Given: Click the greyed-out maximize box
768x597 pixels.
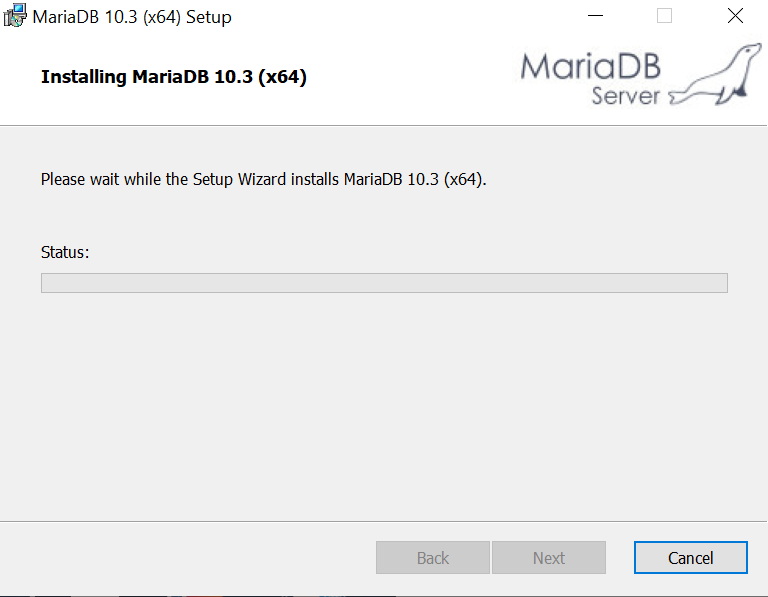Looking at the screenshot, I should (x=664, y=16).
